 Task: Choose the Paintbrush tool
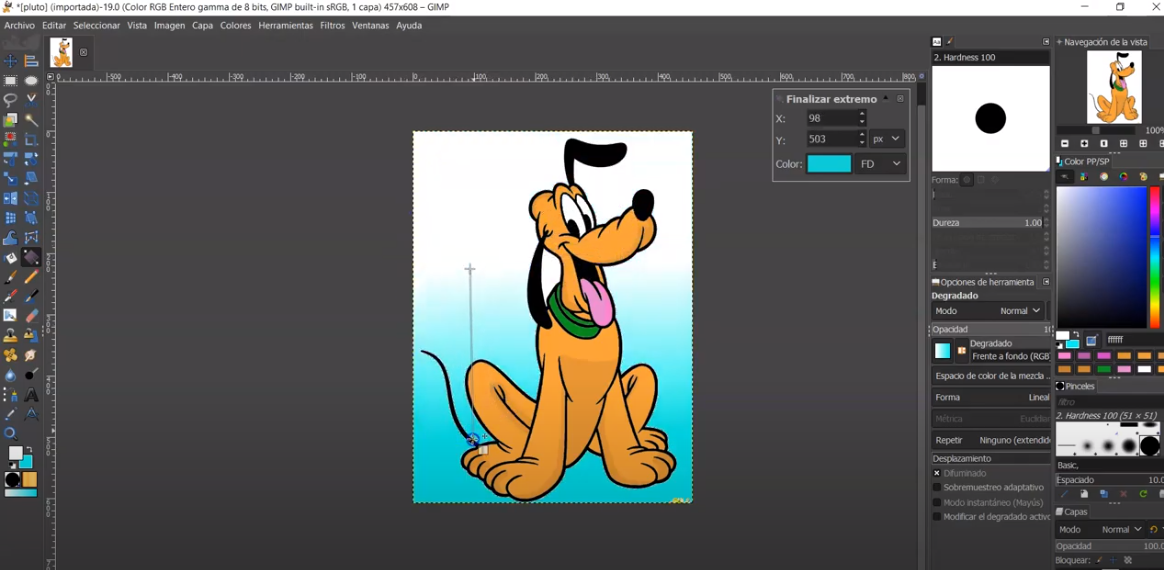(10, 277)
